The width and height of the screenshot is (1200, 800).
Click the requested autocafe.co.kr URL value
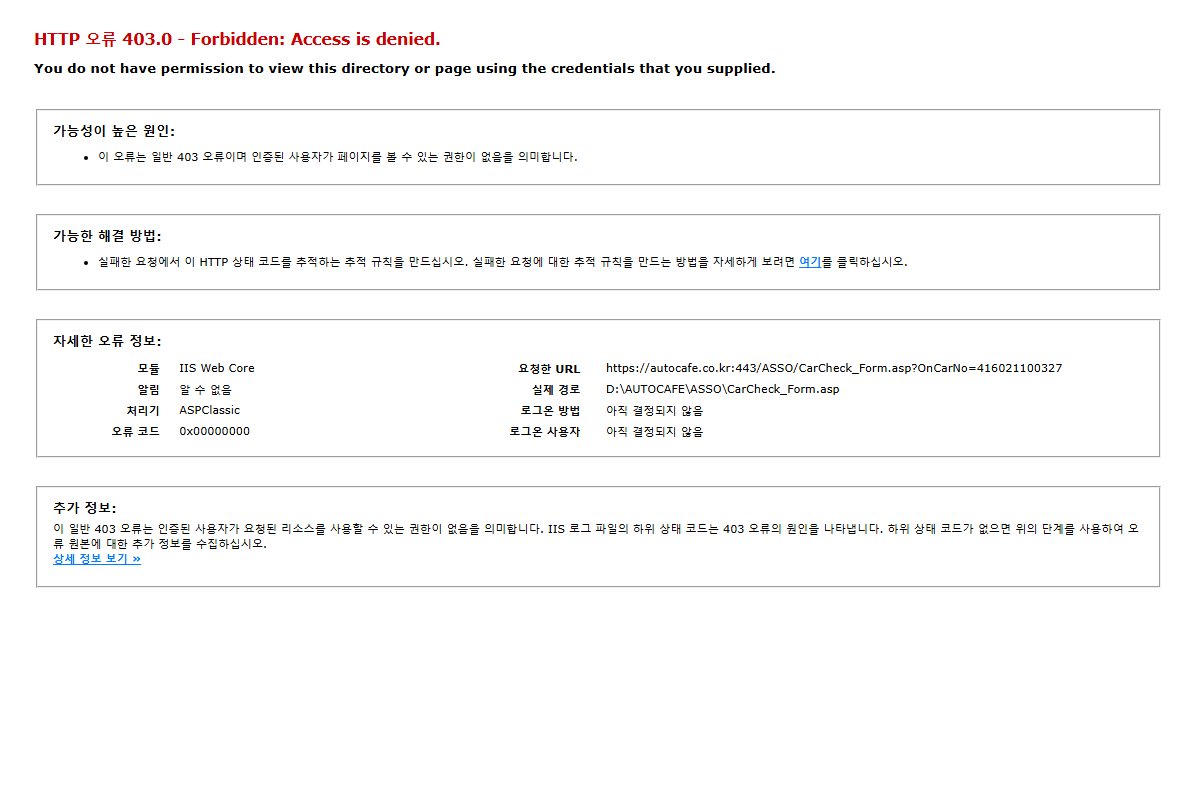(834, 368)
